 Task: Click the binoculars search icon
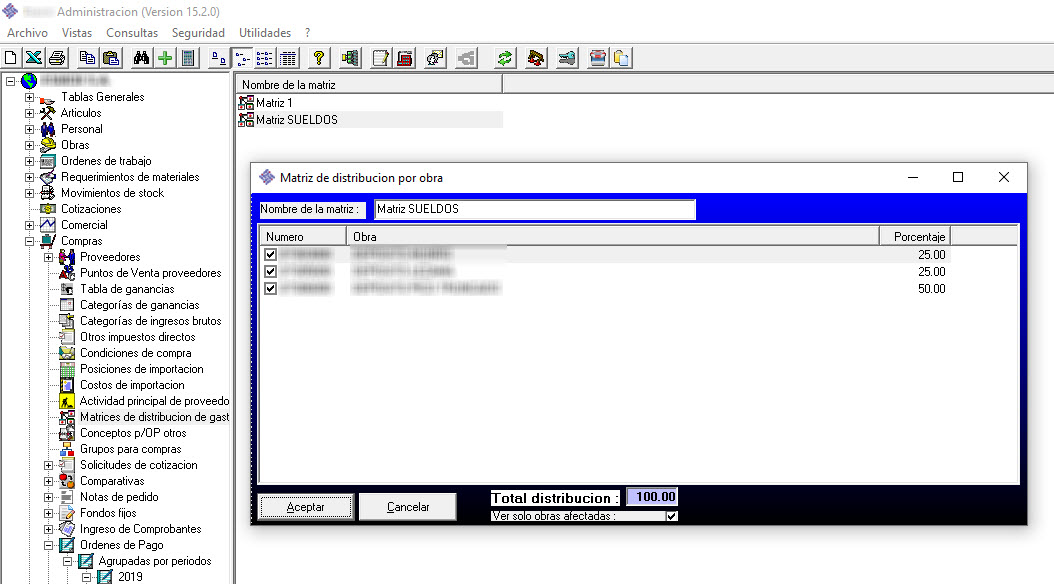(x=142, y=58)
